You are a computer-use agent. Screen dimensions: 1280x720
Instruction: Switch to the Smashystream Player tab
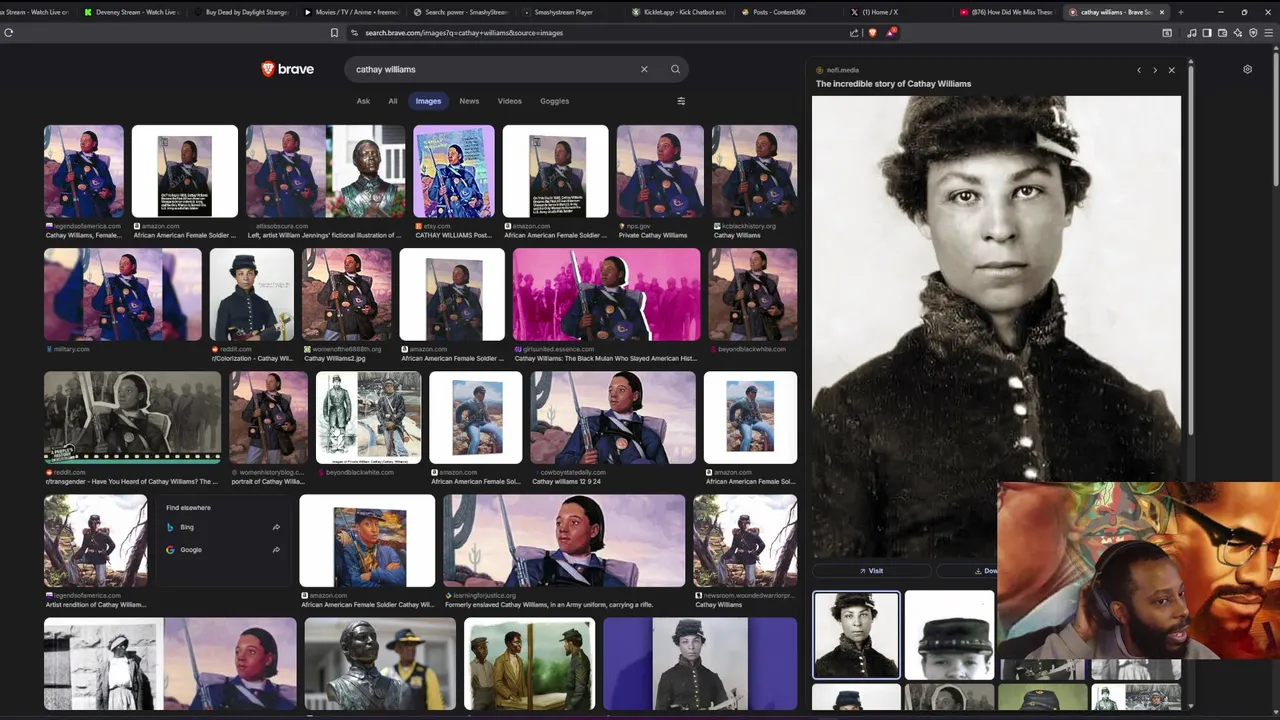[567, 12]
